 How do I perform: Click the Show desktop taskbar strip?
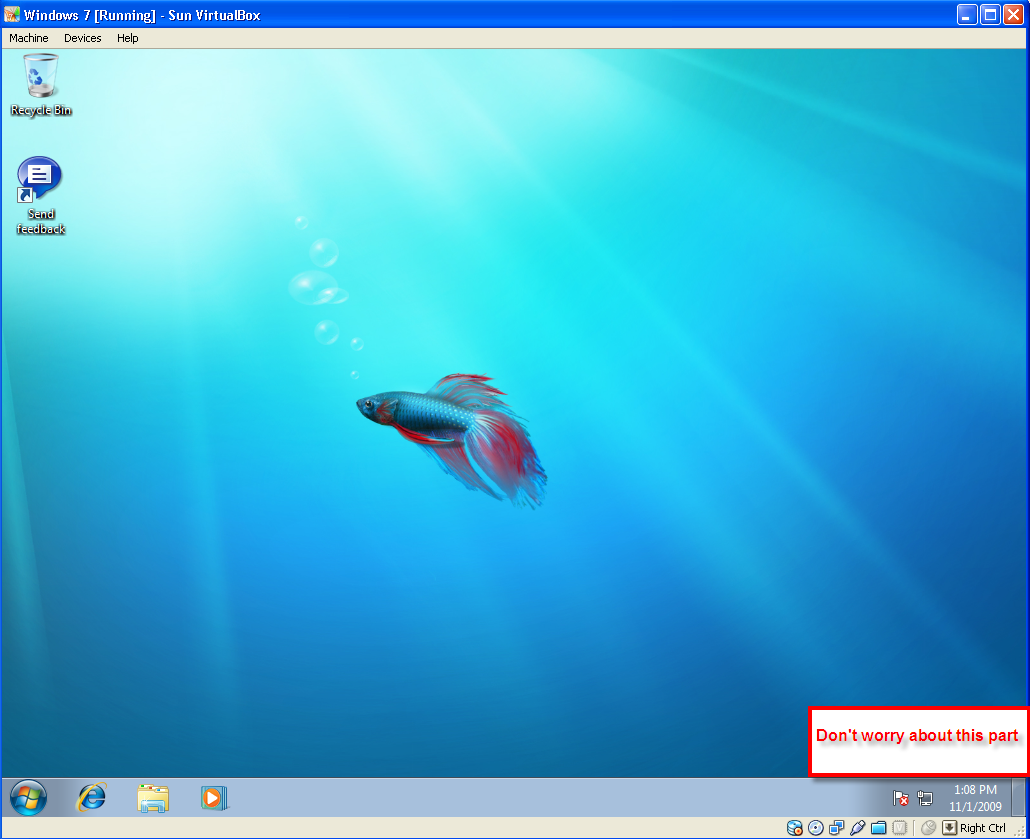pos(1018,798)
